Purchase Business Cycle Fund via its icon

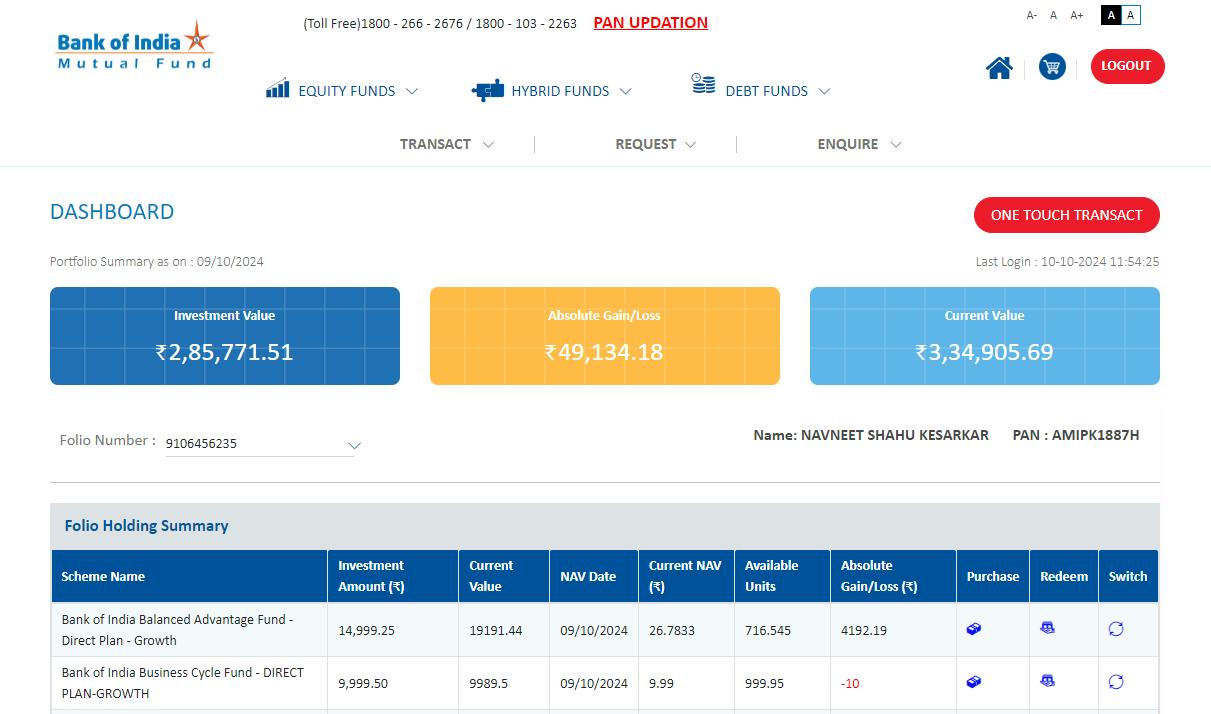pyautogui.click(x=974, y=682)
